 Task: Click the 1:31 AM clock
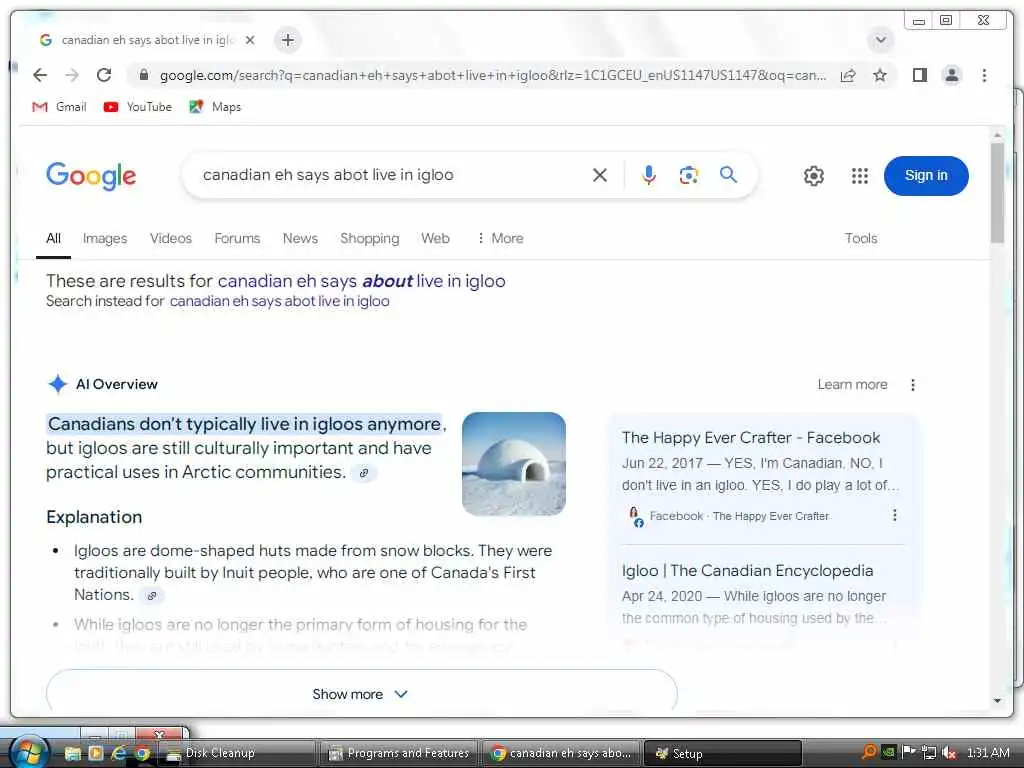coord(987,752)
